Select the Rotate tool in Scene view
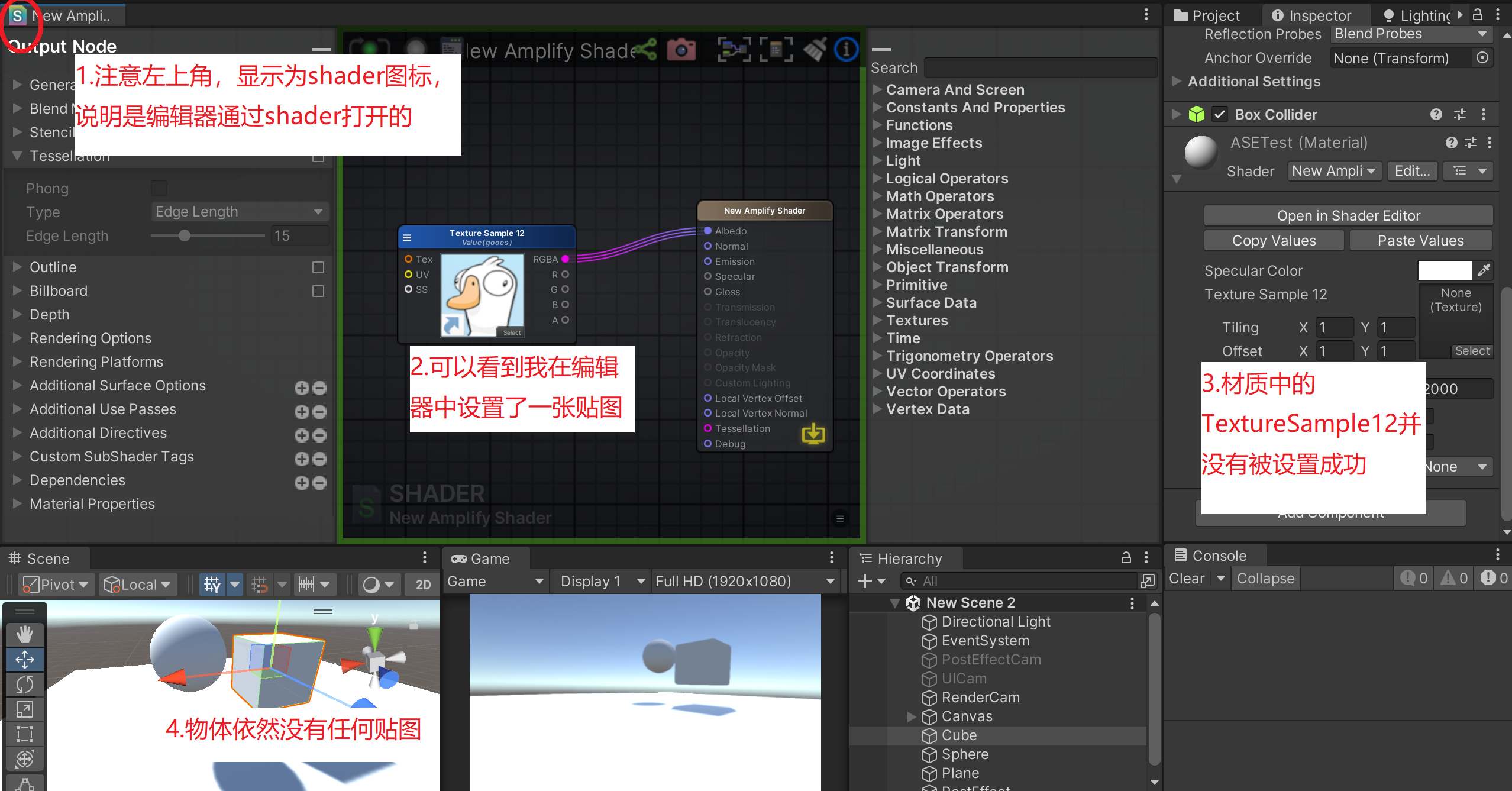The width and height of the screenshot is (1512, 791). click(x=24, y=685)
